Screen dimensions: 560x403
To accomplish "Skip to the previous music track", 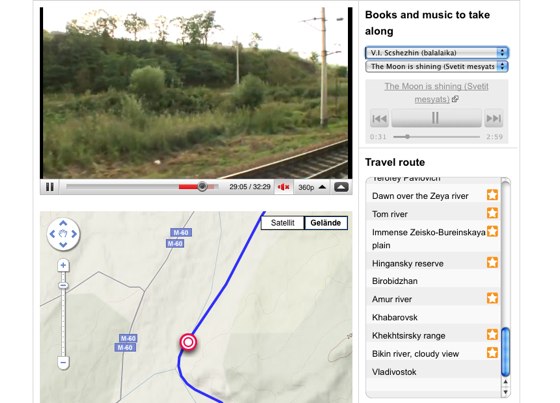I will pos(379,118).
